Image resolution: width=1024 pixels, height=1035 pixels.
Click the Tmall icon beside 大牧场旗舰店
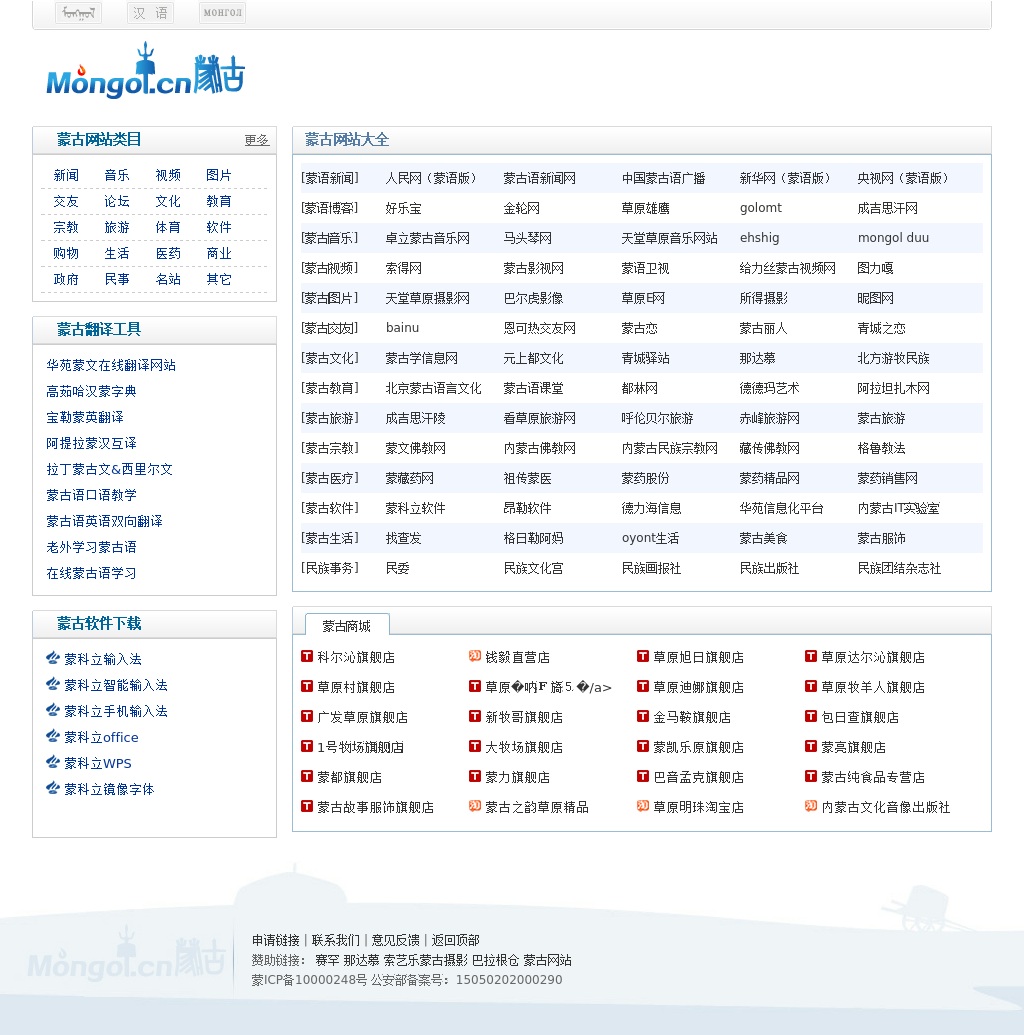(x=475, y=747)
